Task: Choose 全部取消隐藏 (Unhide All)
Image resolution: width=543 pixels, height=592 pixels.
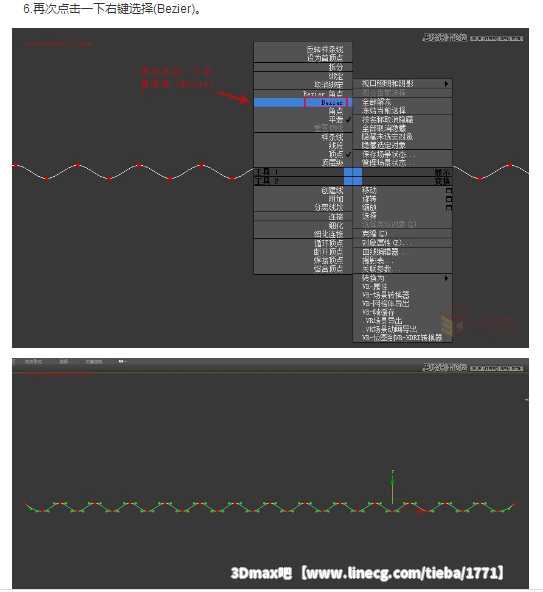Action: tap(384, 128)
